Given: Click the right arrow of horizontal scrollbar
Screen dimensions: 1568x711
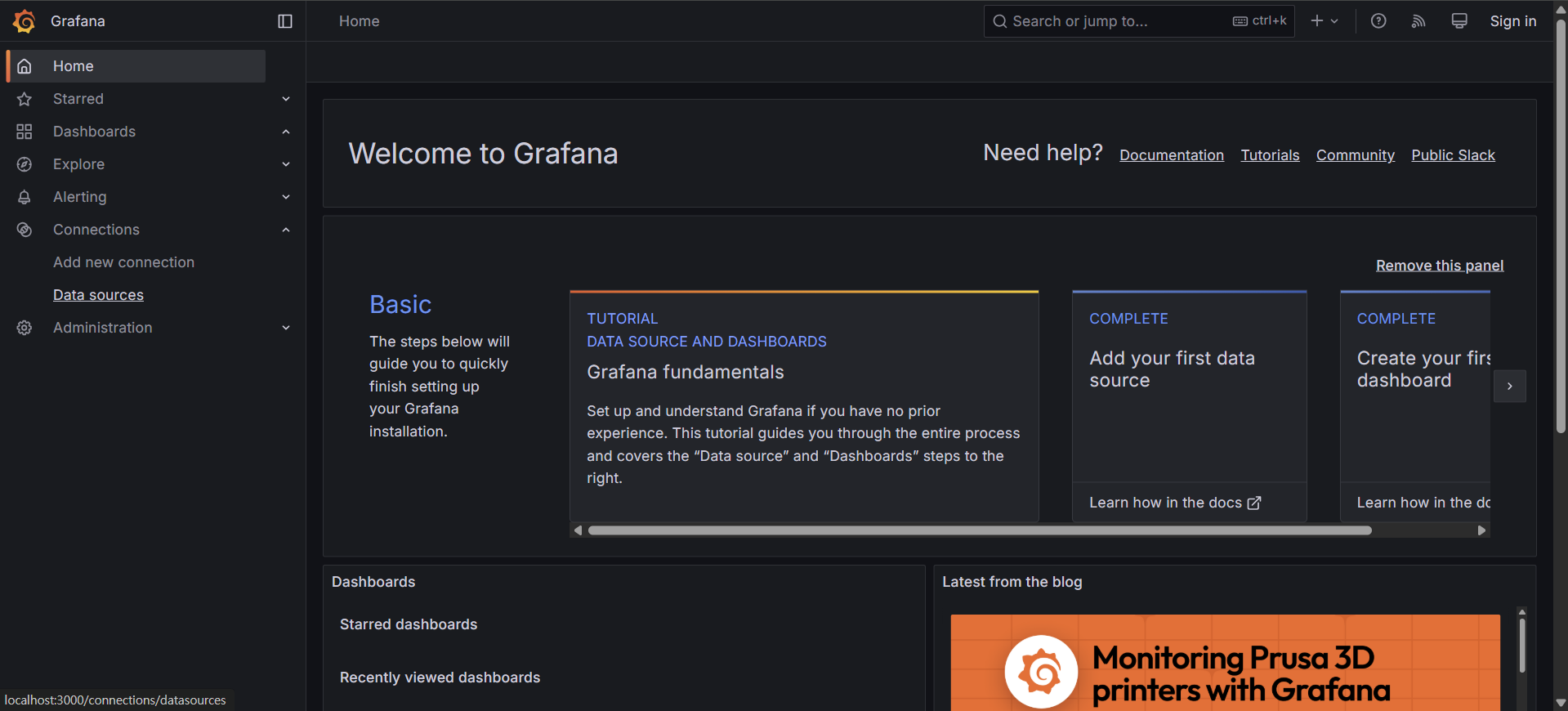Looking at the screenshot, I should pyautogui.click(x=1481, y=530).
